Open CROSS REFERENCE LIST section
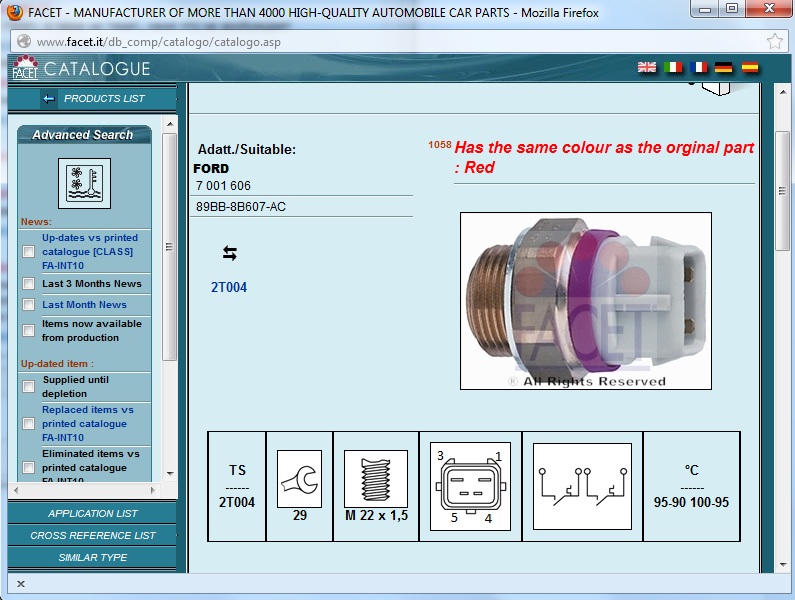Image resolution: width=795 pixels, height=600 pixels. 92,535
